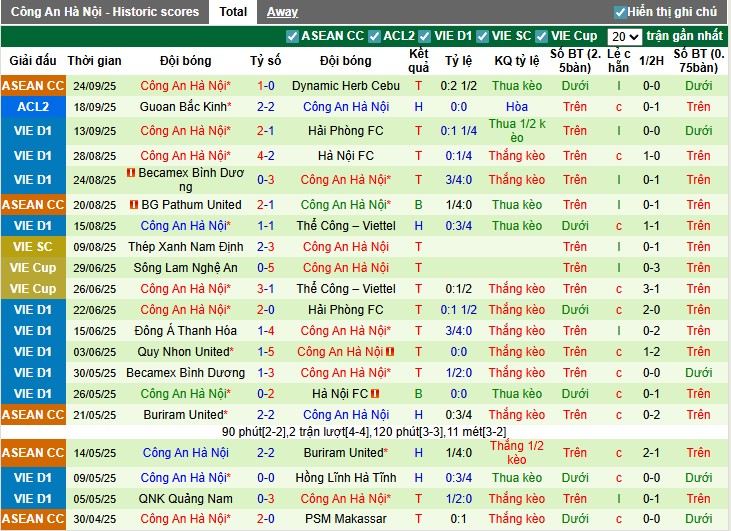Select the PSM Makassar team name
The width and height of the screenshot is (731, 531).
[x=345, y=519]
